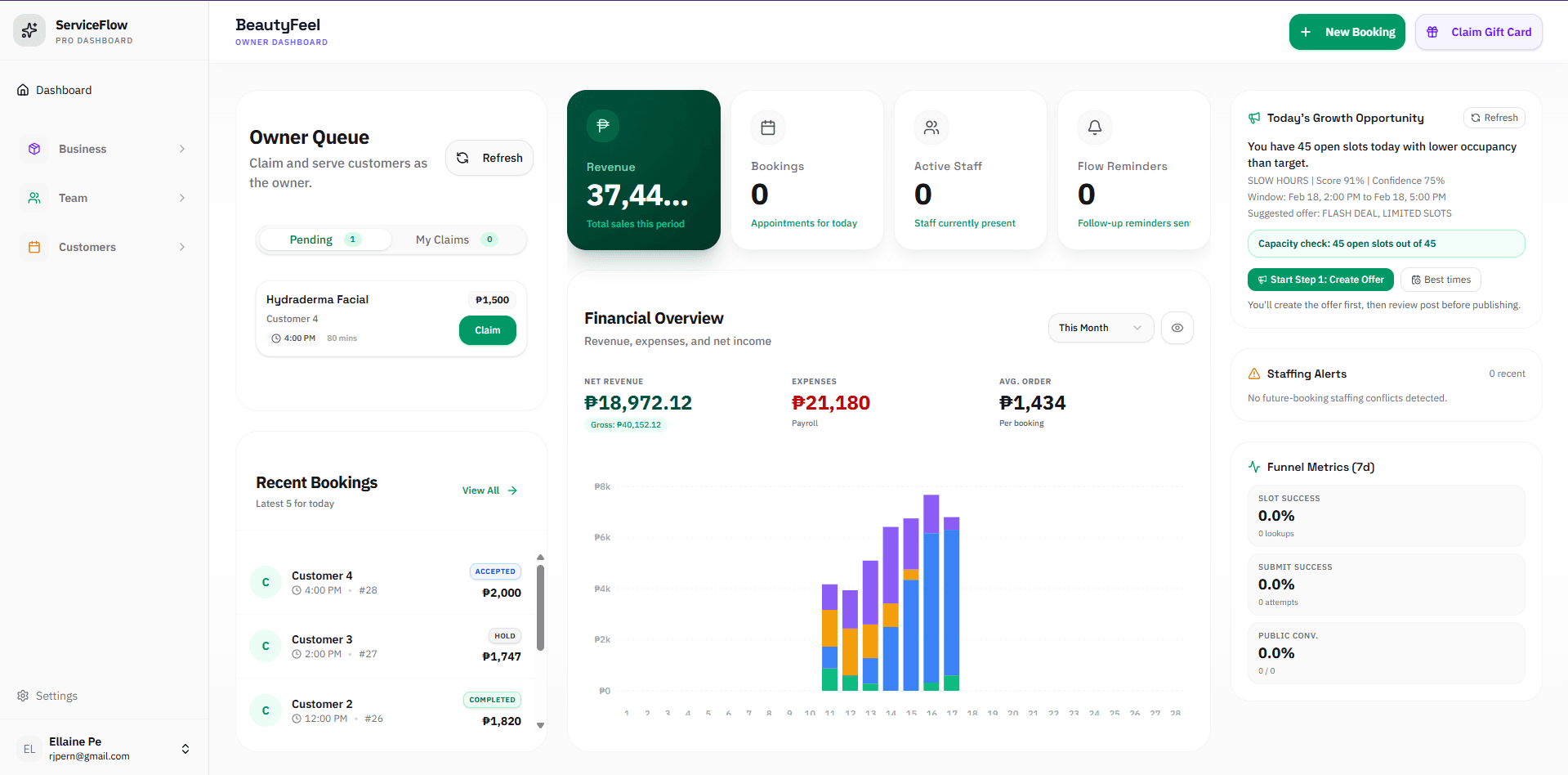1568x775 pixels.
Task: Click the New Booking button
Action: click(1347, 32)
